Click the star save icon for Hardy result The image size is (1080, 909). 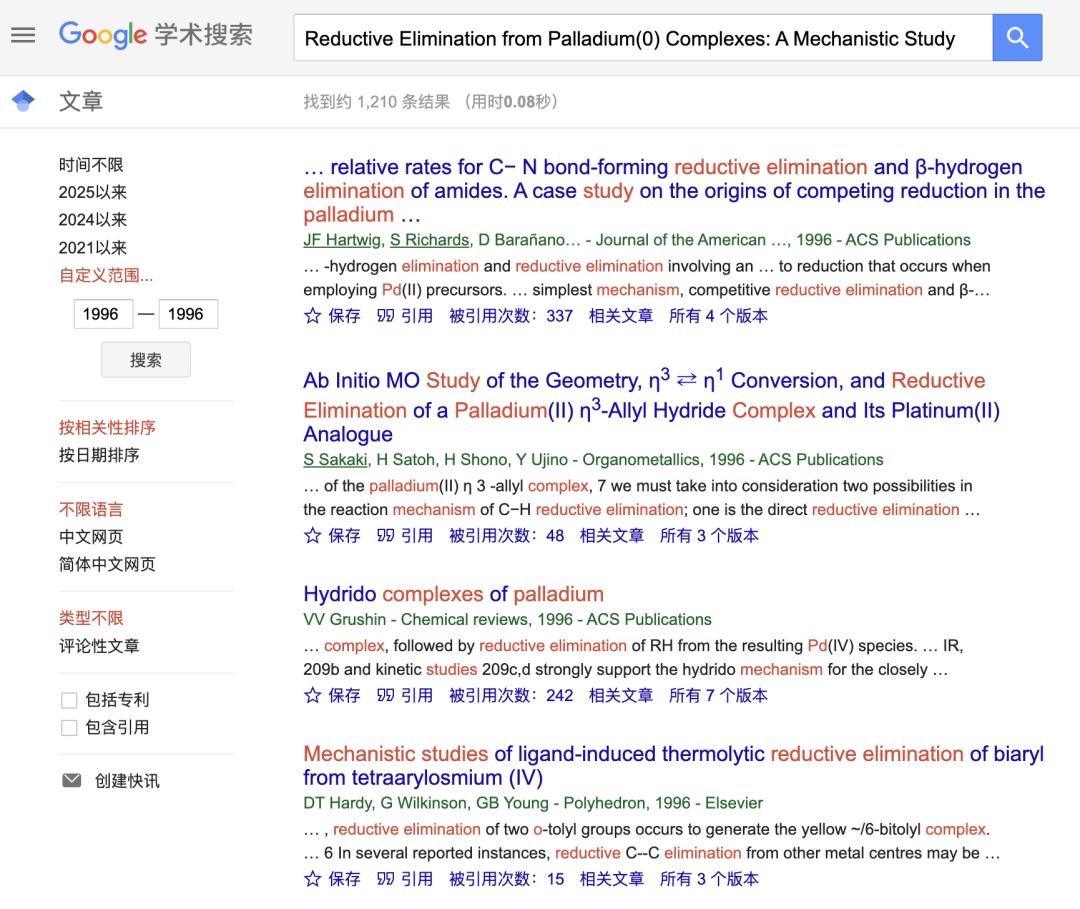coord(313,879)
